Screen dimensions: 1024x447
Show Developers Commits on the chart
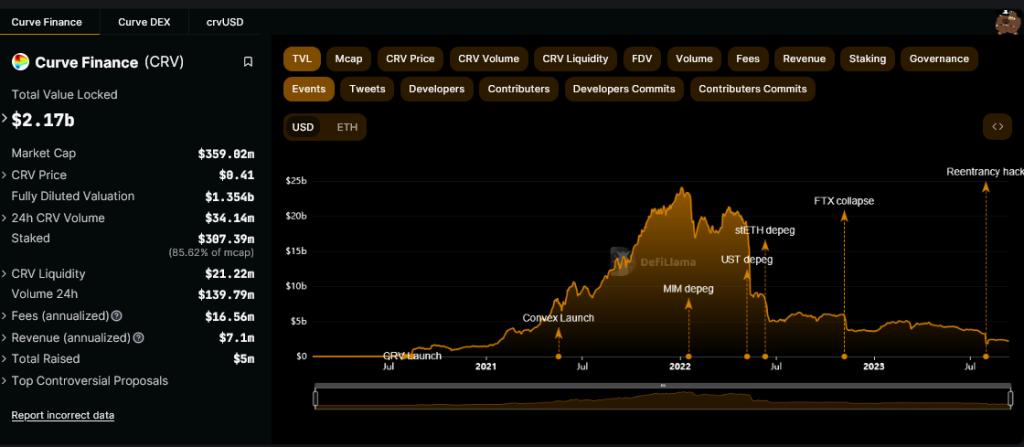[x=624, y=89]
